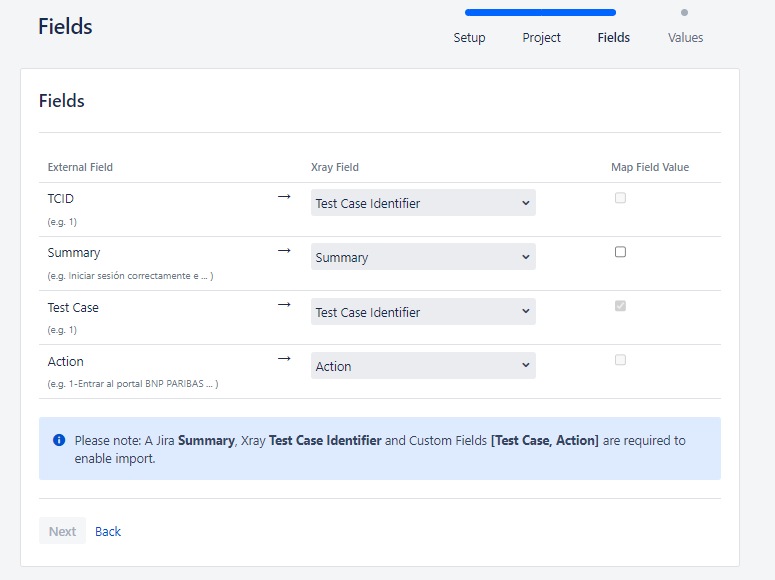Click the arrow icon beside Action field

pyautogui.click(x=284, y=359)
